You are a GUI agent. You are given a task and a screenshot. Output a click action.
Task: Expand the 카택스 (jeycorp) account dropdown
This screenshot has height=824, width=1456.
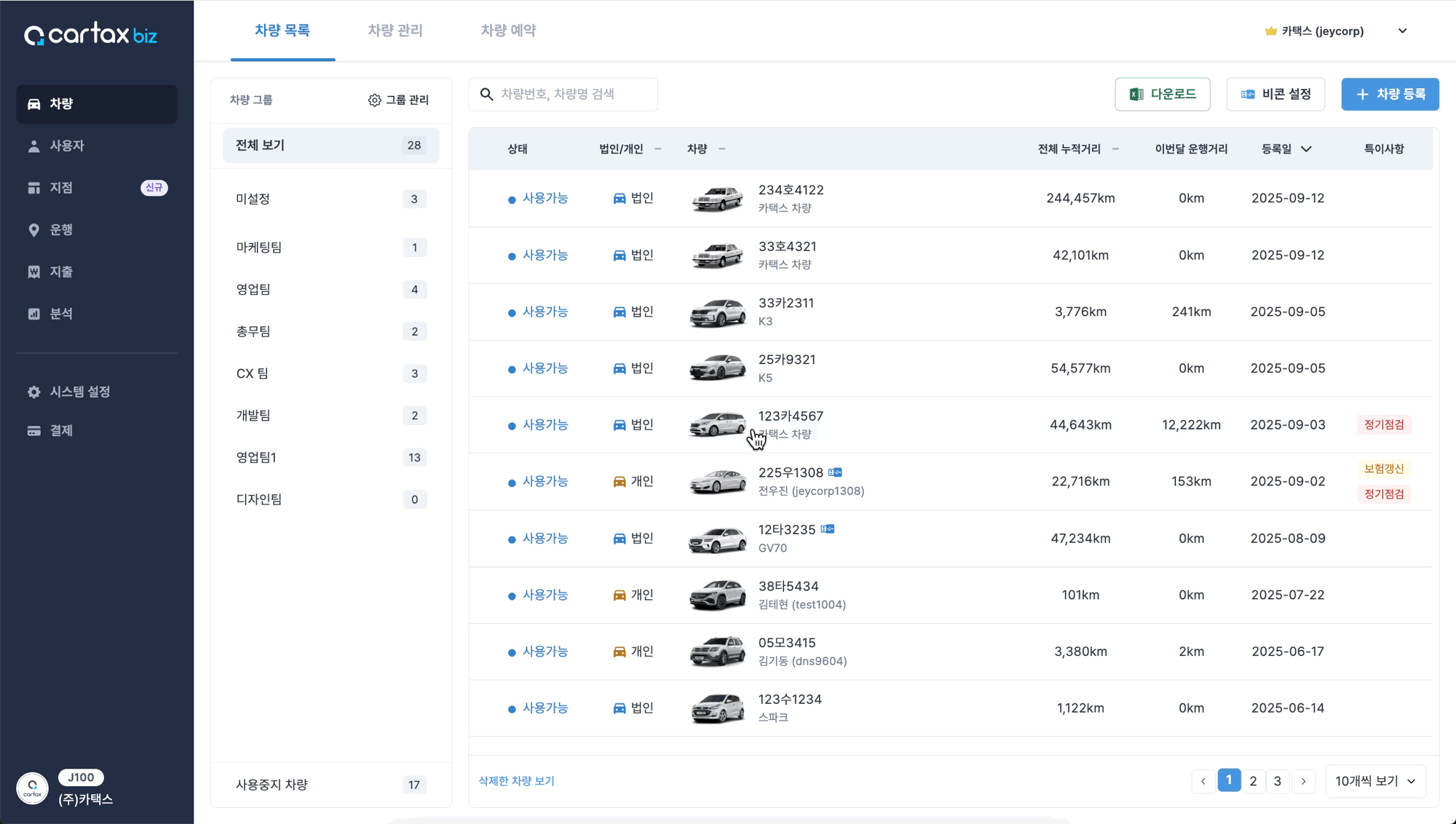click(1402, 31)
